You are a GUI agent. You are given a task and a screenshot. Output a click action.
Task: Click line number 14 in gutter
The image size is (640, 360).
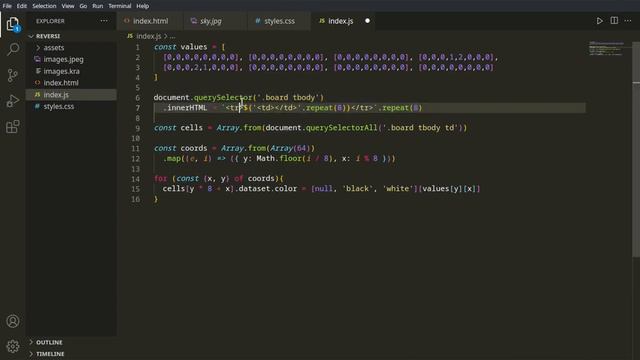(136, 179)
